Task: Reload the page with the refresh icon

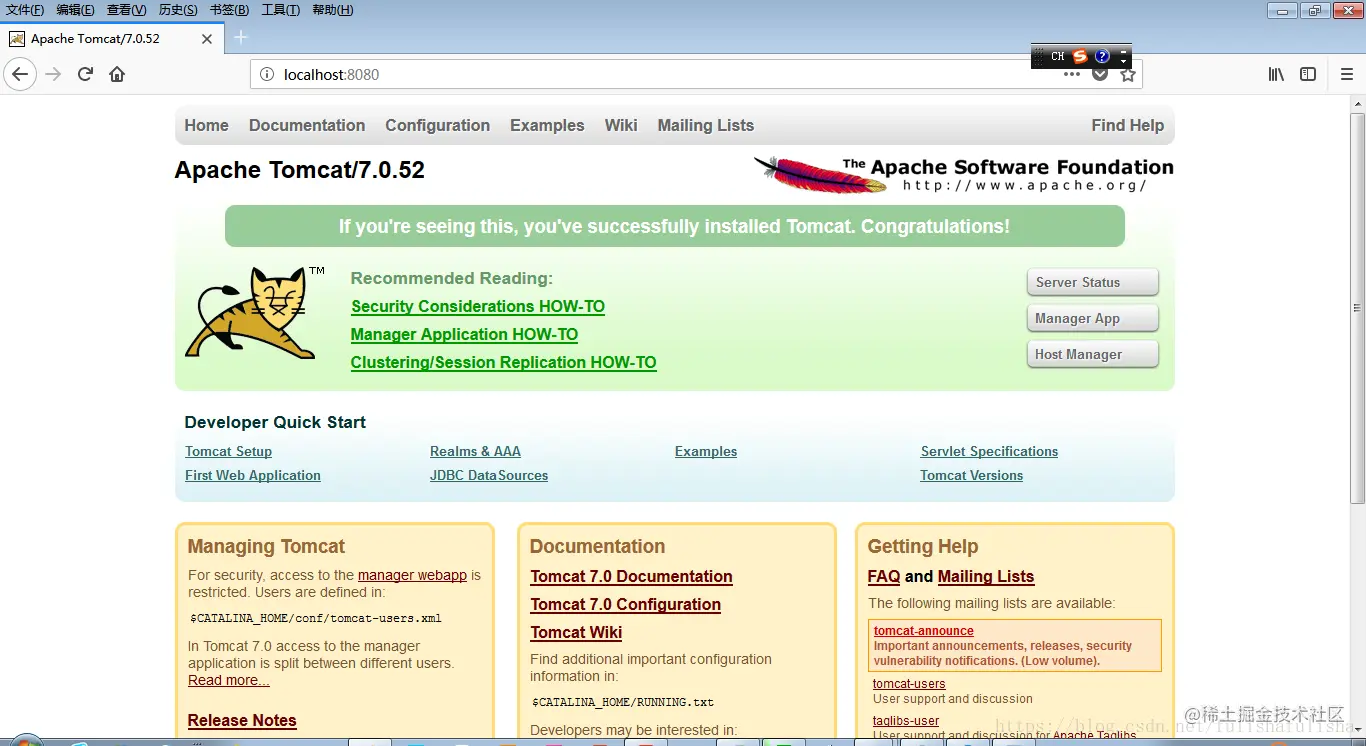Action: pyautogui.click(x=86, y=74)
